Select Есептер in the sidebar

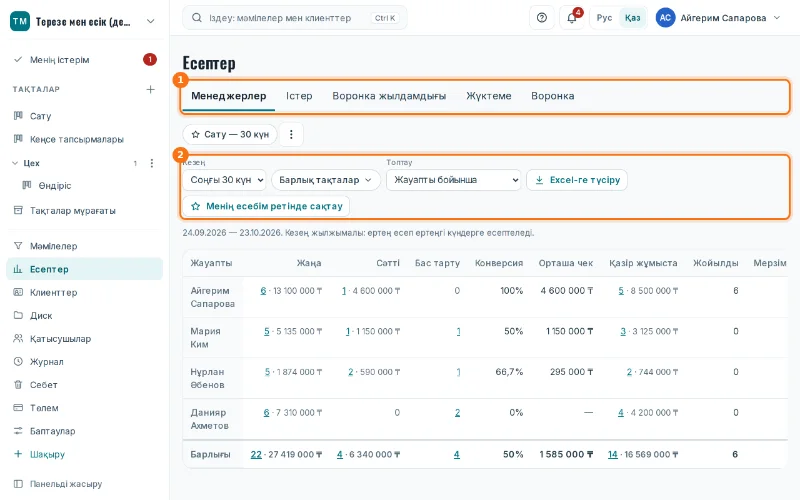[84, 269]
